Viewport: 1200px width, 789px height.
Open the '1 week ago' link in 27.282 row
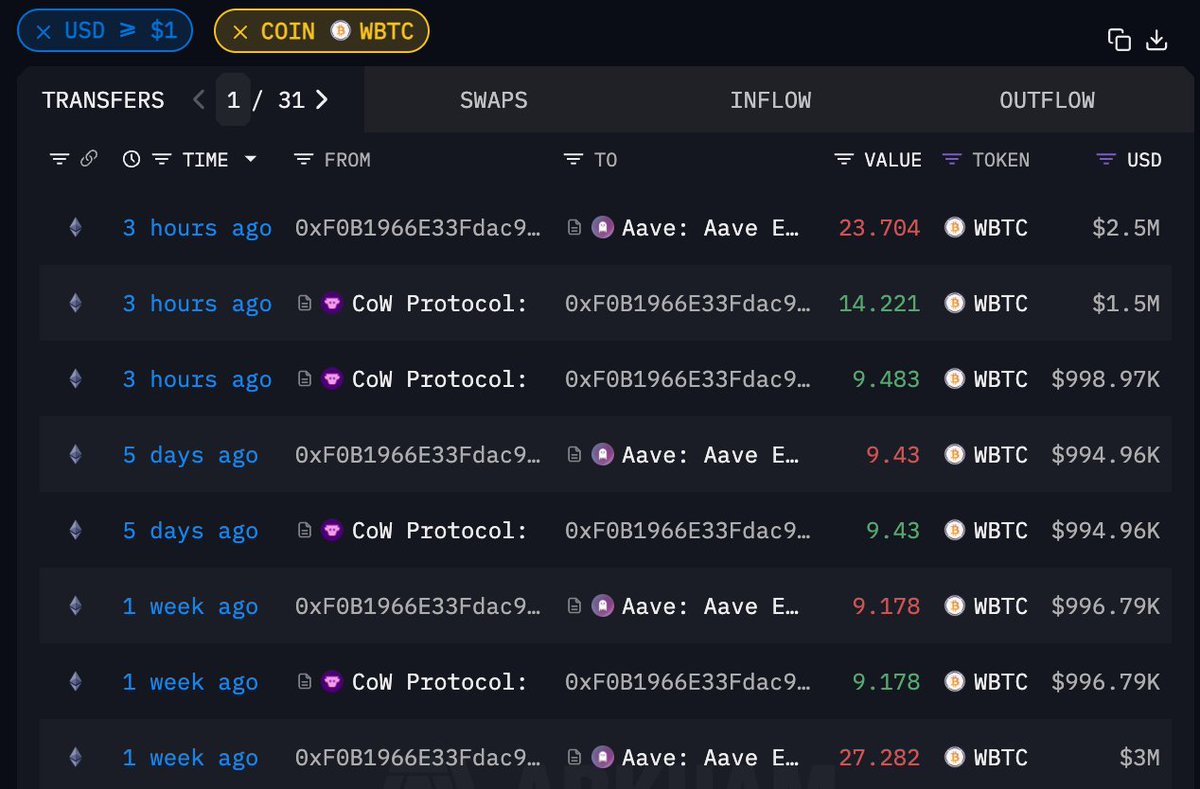pyautogui.click(x=190, y=758)
